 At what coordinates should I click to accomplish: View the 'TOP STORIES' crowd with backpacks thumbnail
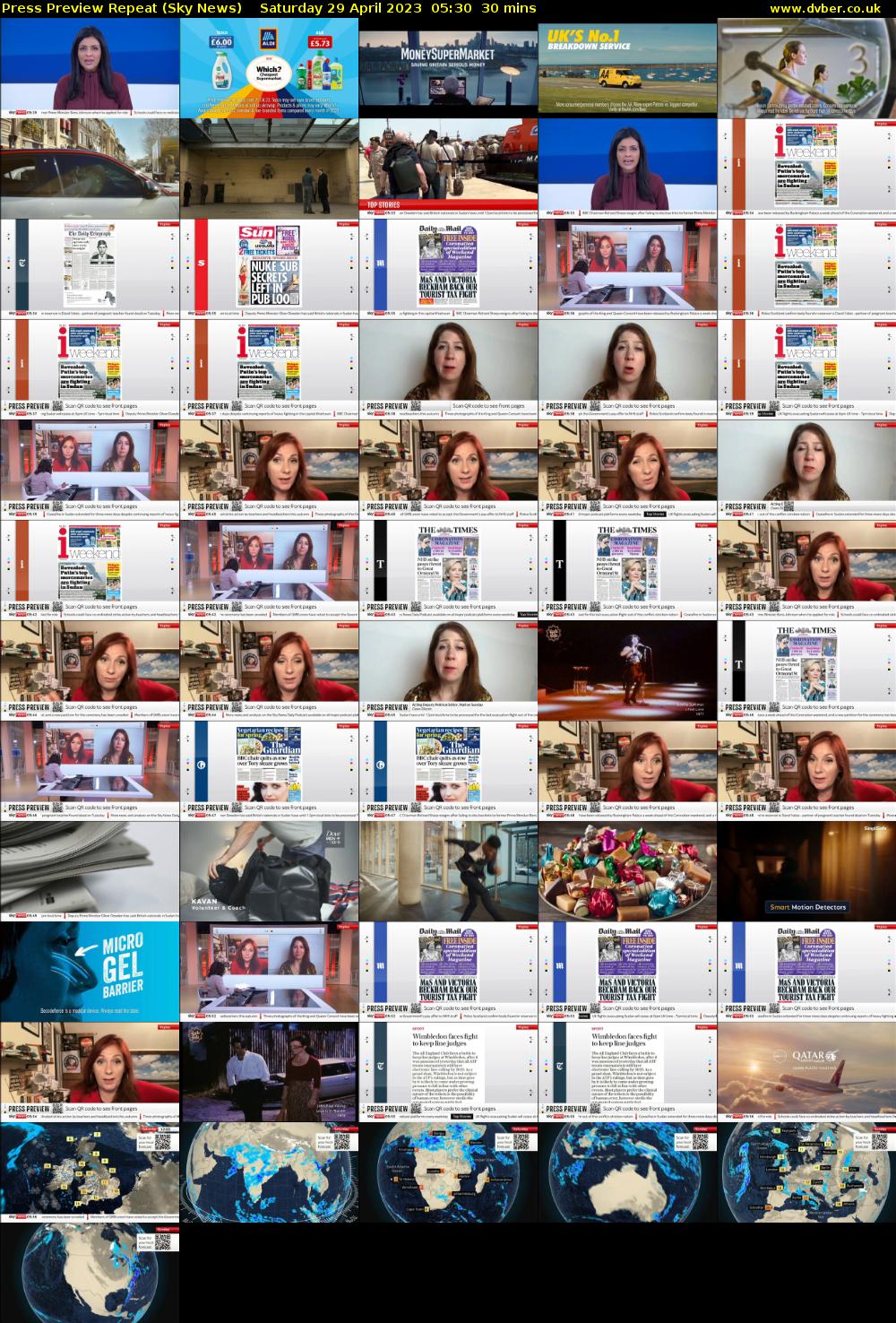(448, 169)
